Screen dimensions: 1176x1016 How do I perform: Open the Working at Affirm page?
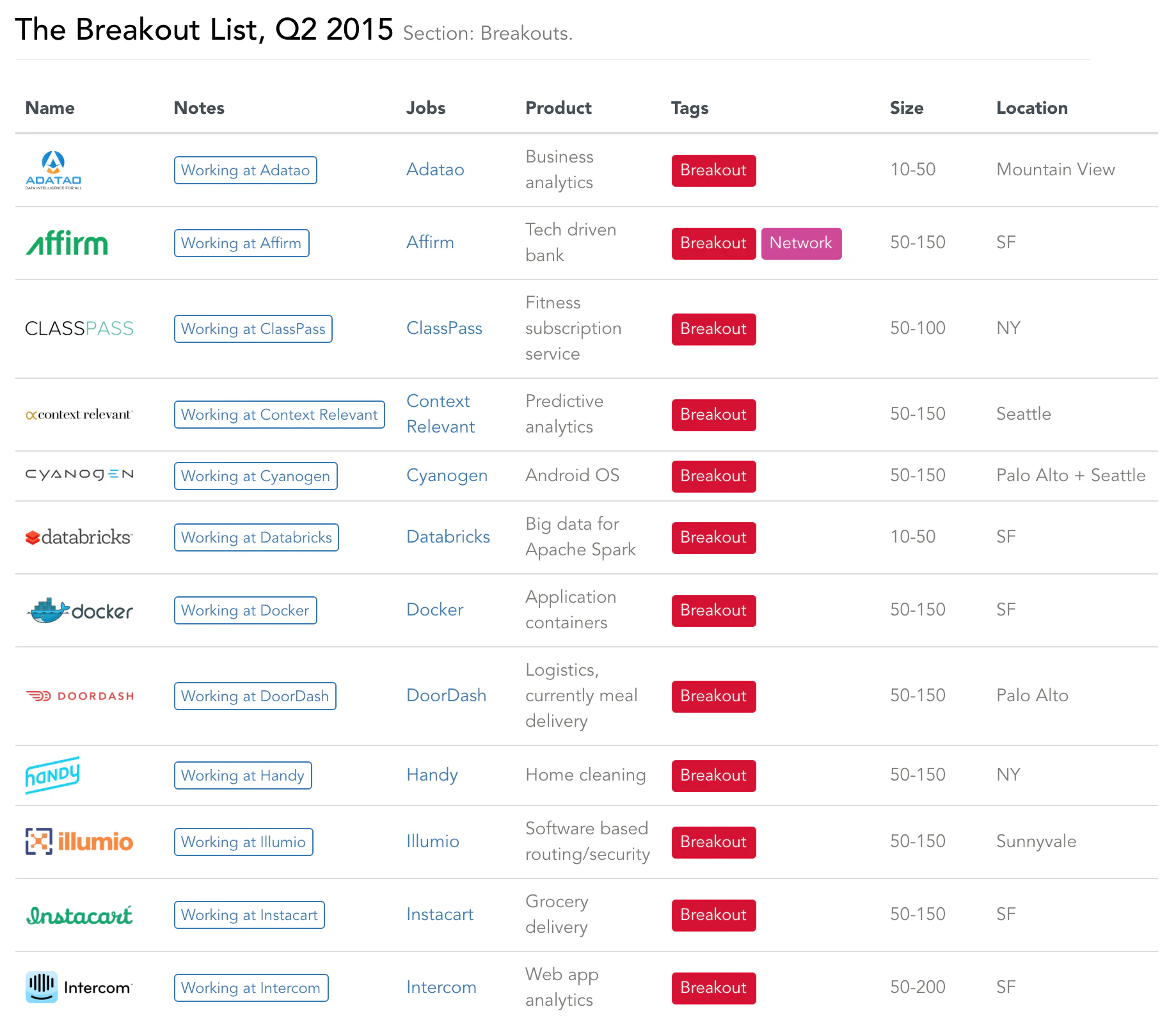tap(241, 243)
